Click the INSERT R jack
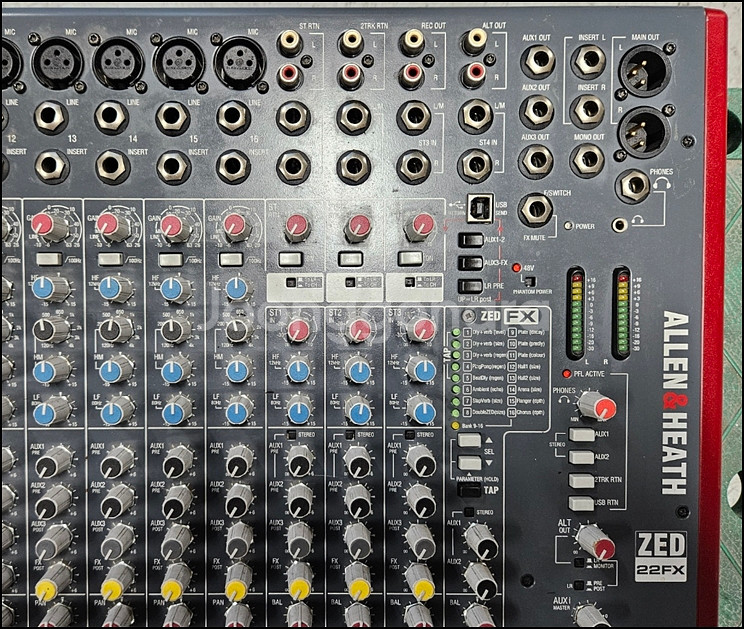Viewport: 744px width, 629px height. pyautogui.click(x=588, y=110)
